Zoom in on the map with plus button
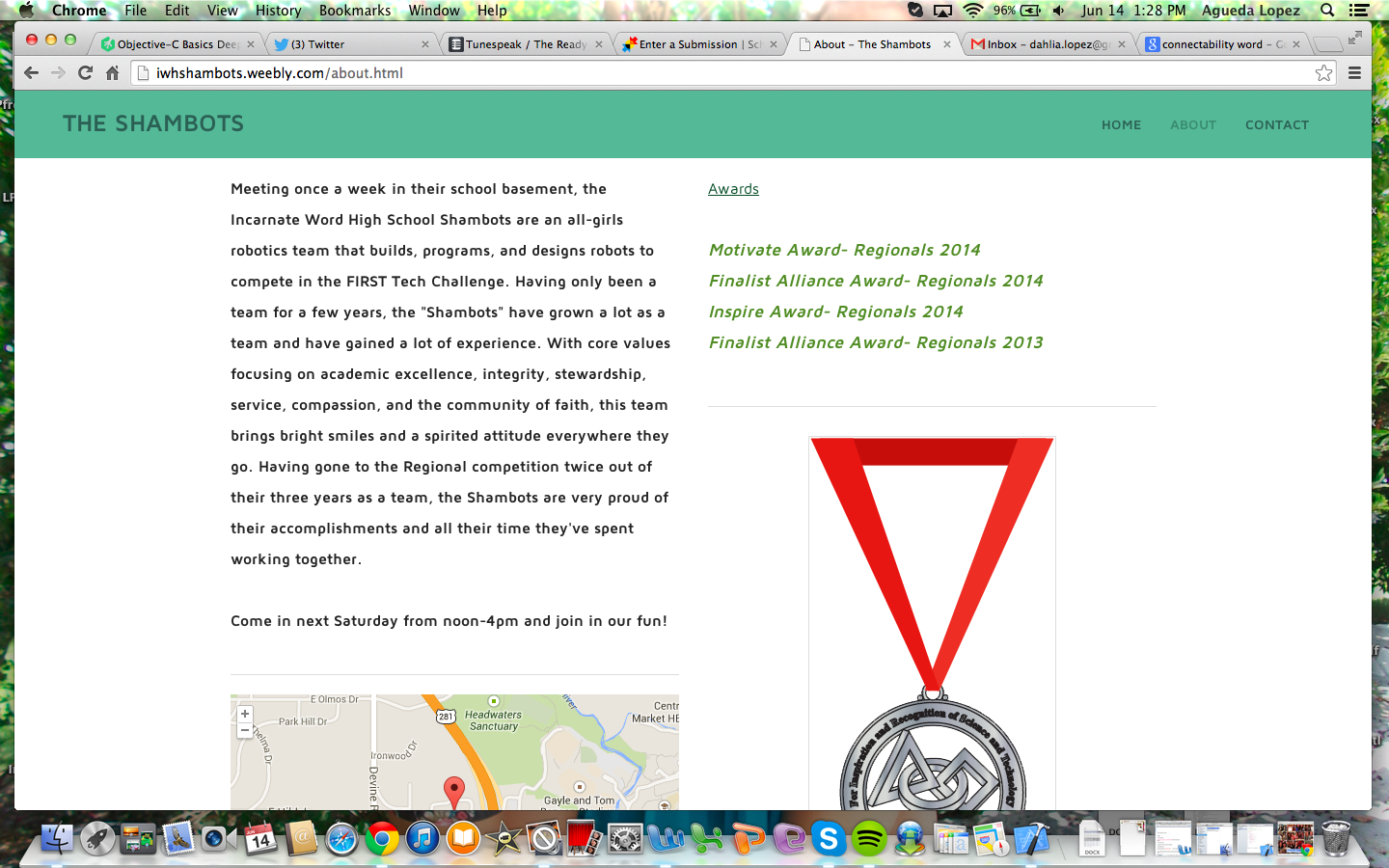This screenshot has width=1389, height=868. click(x=245, y=715)
